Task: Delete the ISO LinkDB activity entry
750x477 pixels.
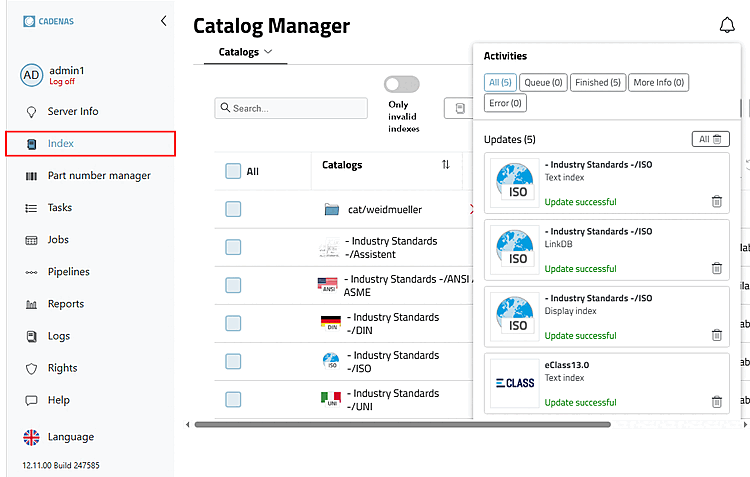Action: (716, 268)
